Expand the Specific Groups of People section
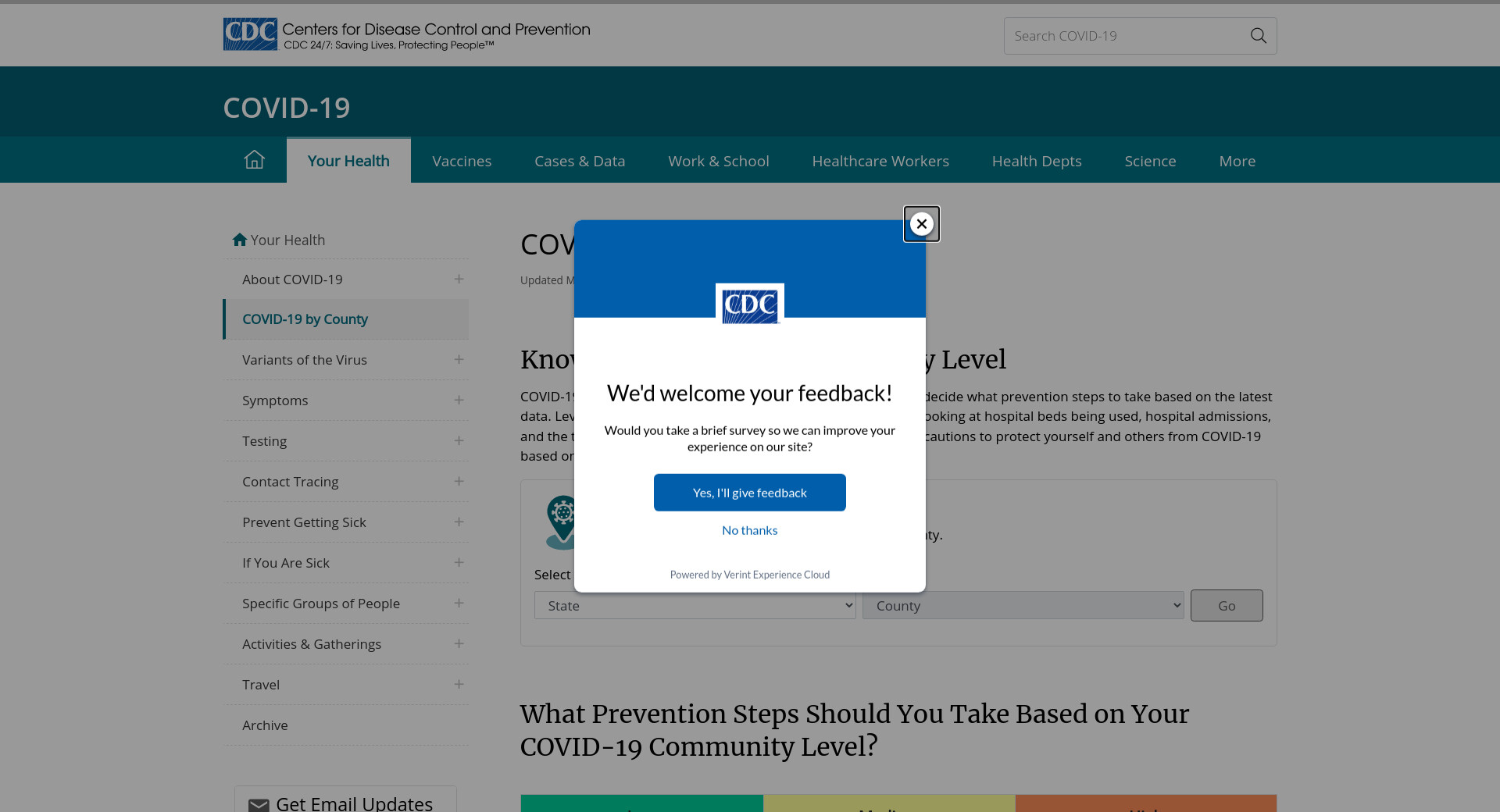Viewport: 1500px width, 812px height. point(459,604)
